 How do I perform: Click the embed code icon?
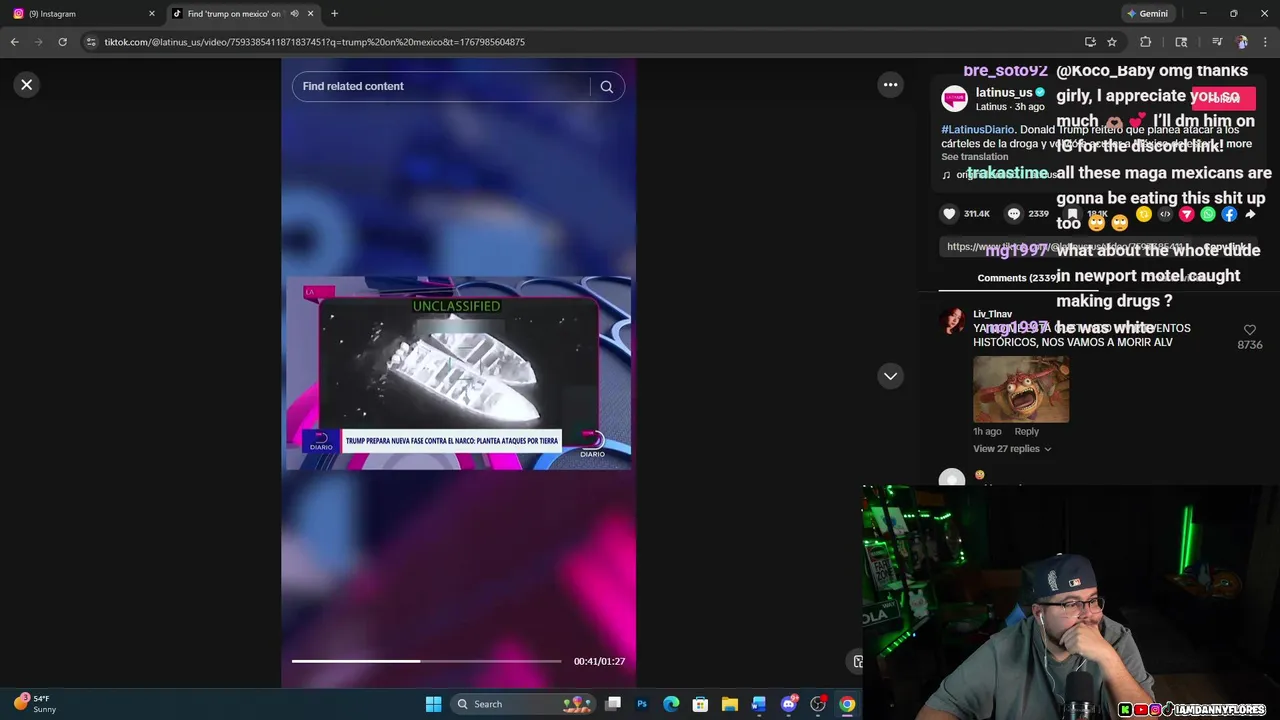click(1165, 214)
